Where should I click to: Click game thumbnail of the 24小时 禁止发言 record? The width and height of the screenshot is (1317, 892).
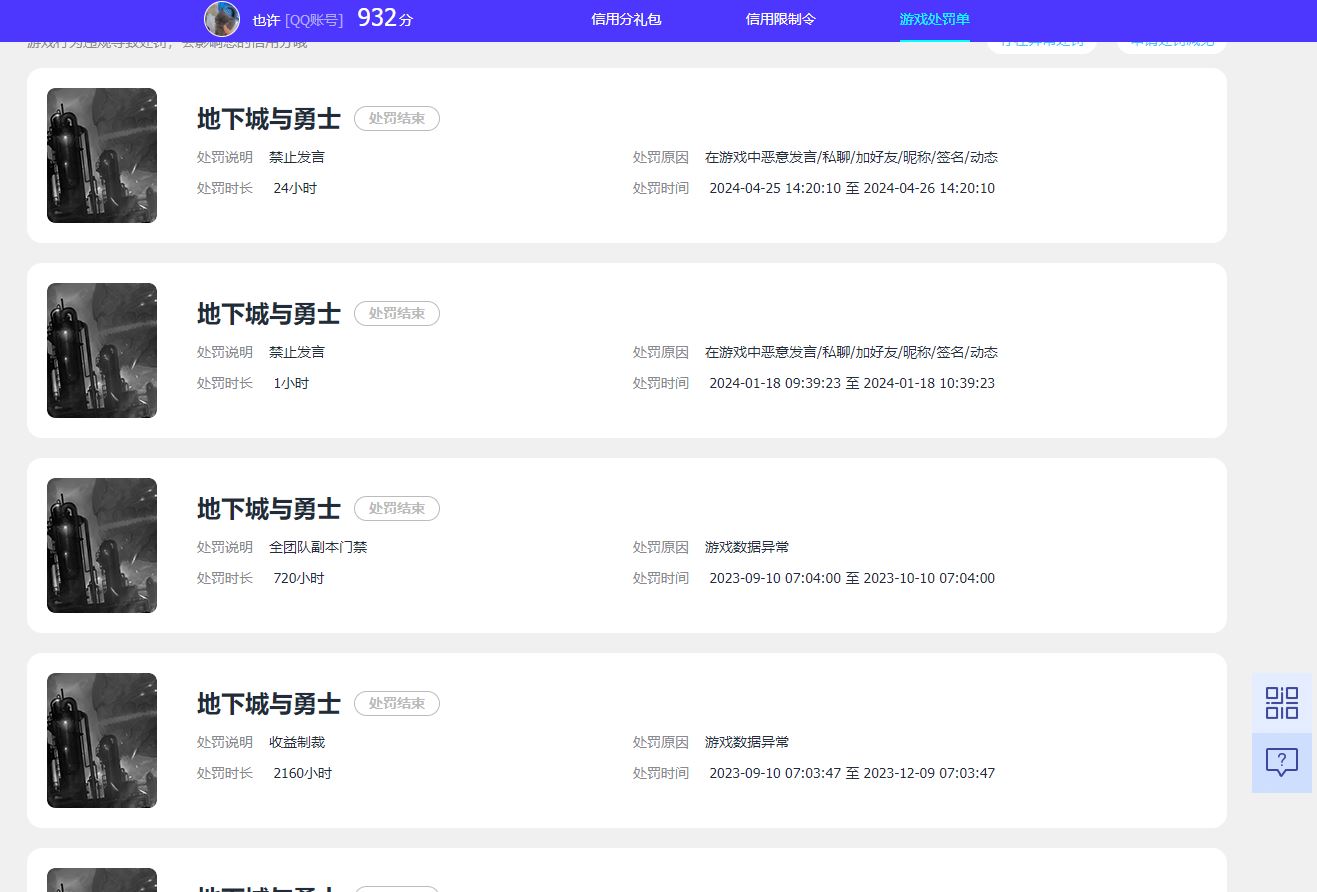[x=102, y=155]
